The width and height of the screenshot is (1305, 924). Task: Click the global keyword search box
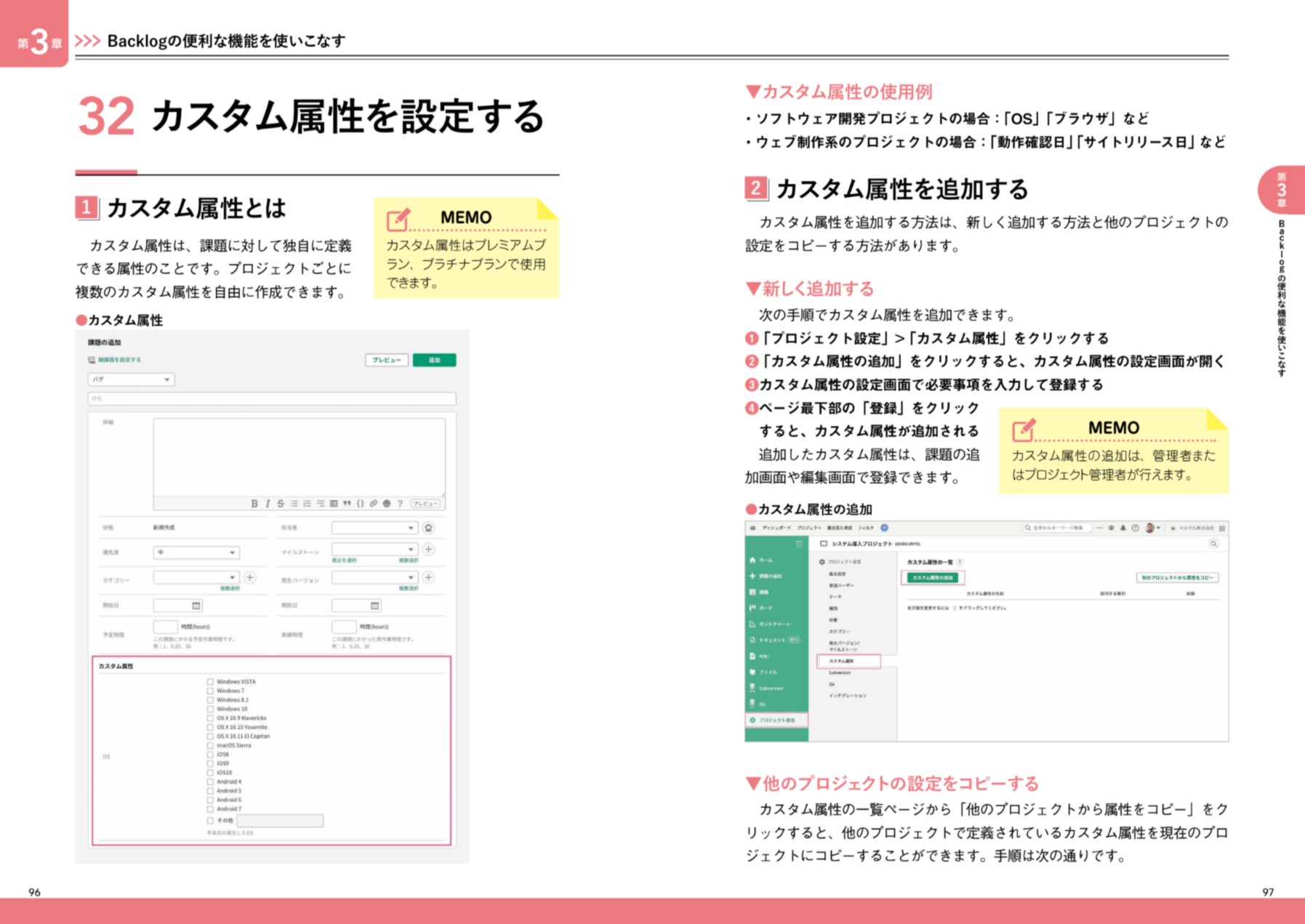1058,528
